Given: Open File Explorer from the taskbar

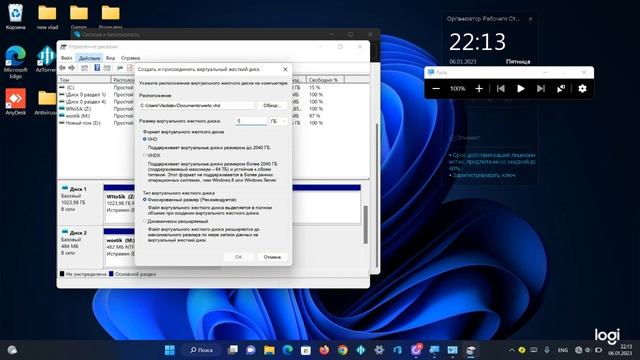Looking at the screenshot, I should [x=269, y=350].
